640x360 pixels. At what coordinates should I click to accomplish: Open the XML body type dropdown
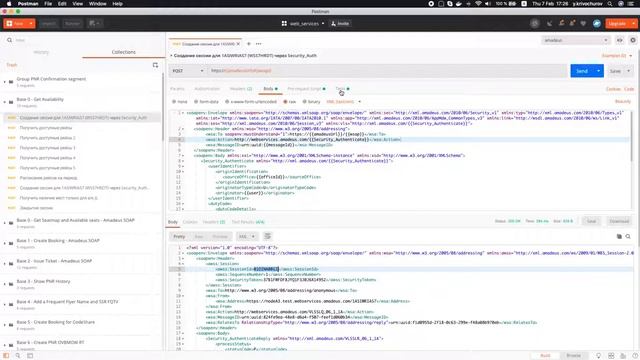[344, 102]
